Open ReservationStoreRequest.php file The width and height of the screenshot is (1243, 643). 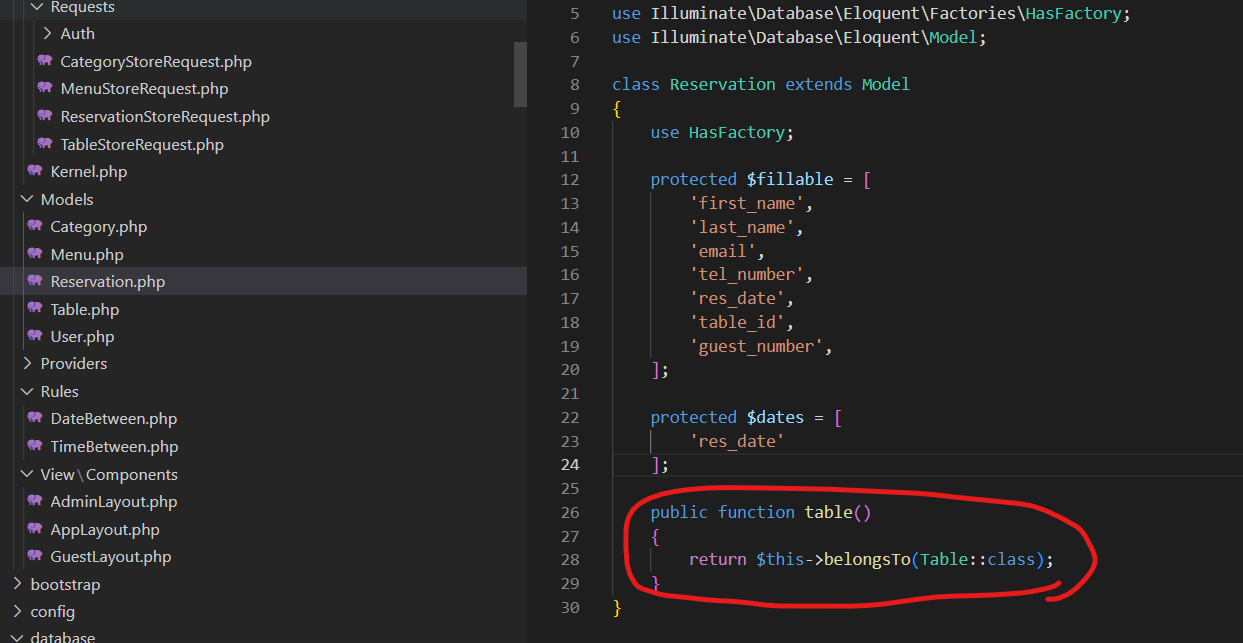165,117
